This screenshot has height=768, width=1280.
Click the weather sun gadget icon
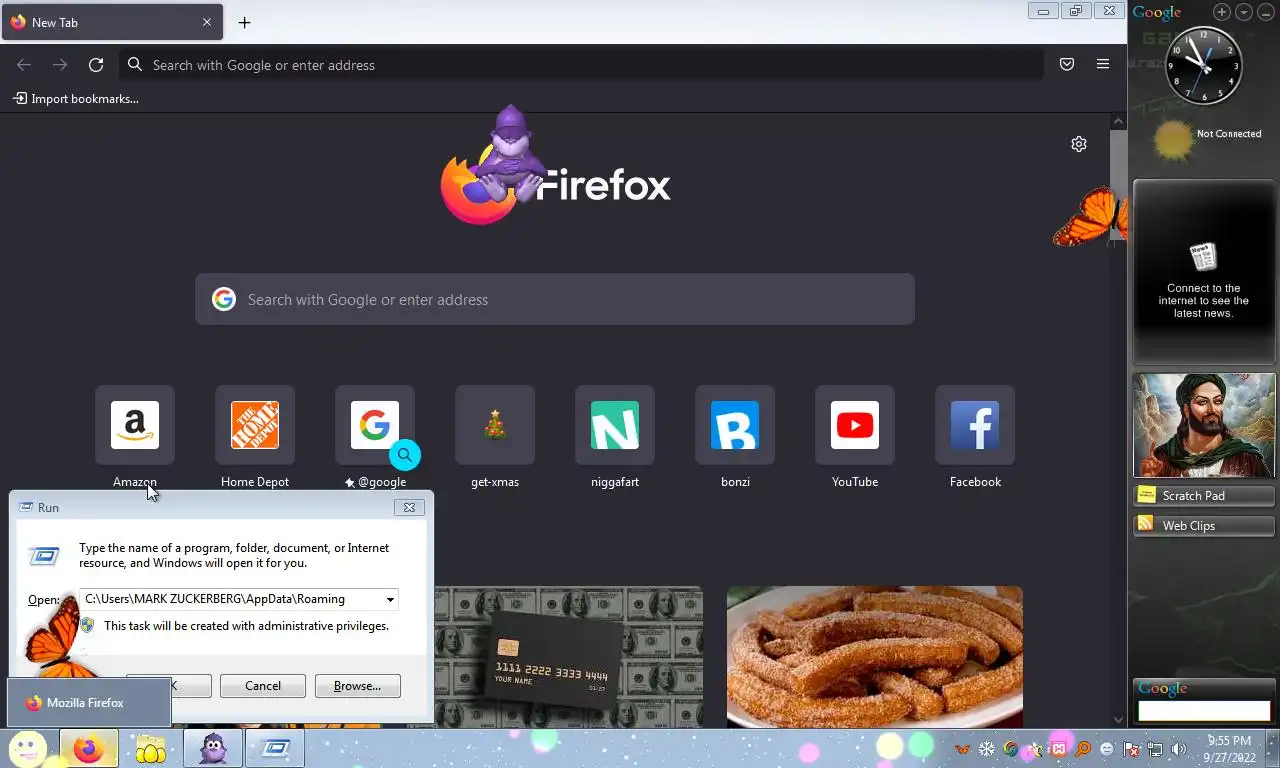[1173, 140]
